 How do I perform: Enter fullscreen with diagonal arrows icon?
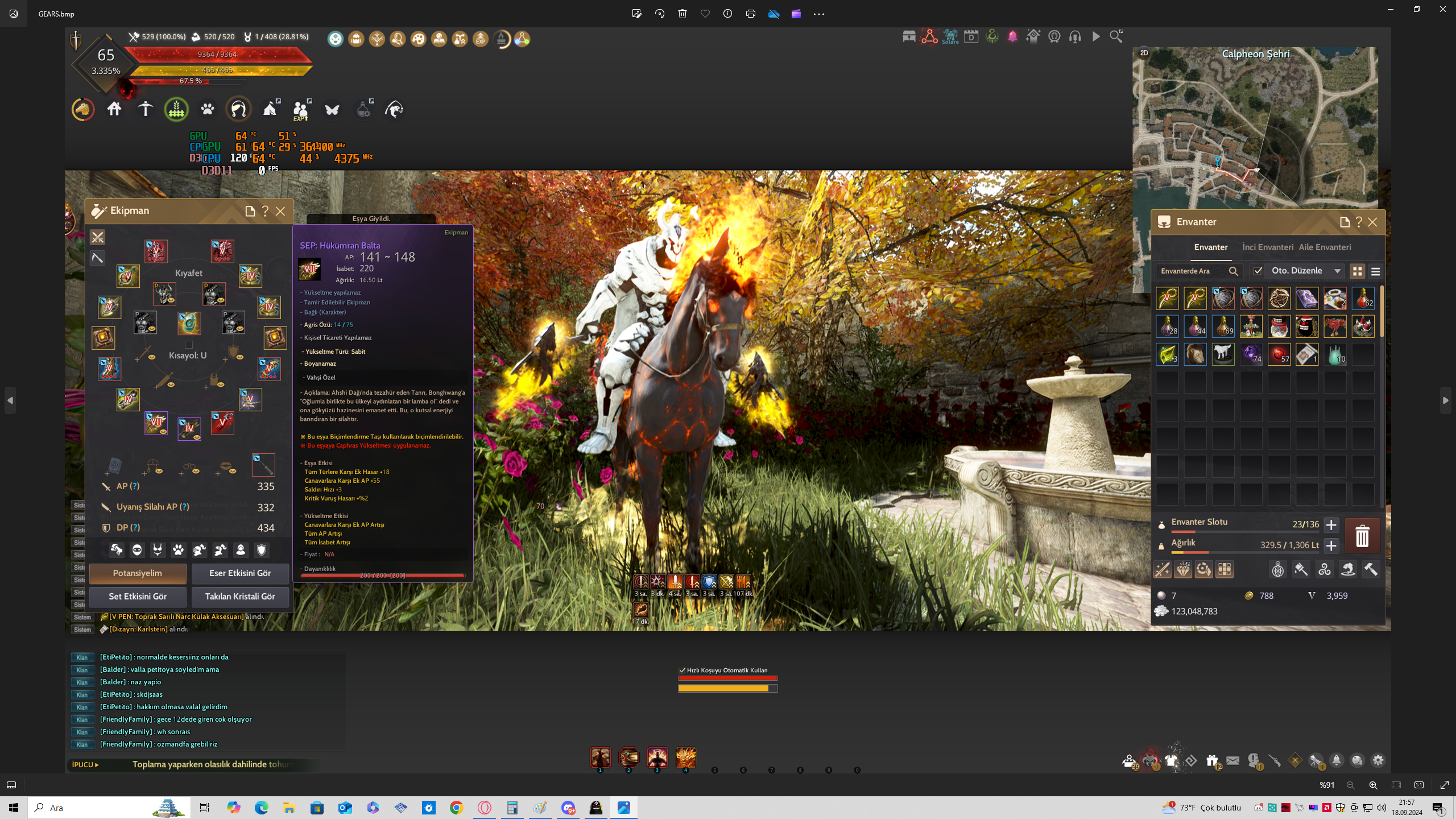pos(1444,785)
